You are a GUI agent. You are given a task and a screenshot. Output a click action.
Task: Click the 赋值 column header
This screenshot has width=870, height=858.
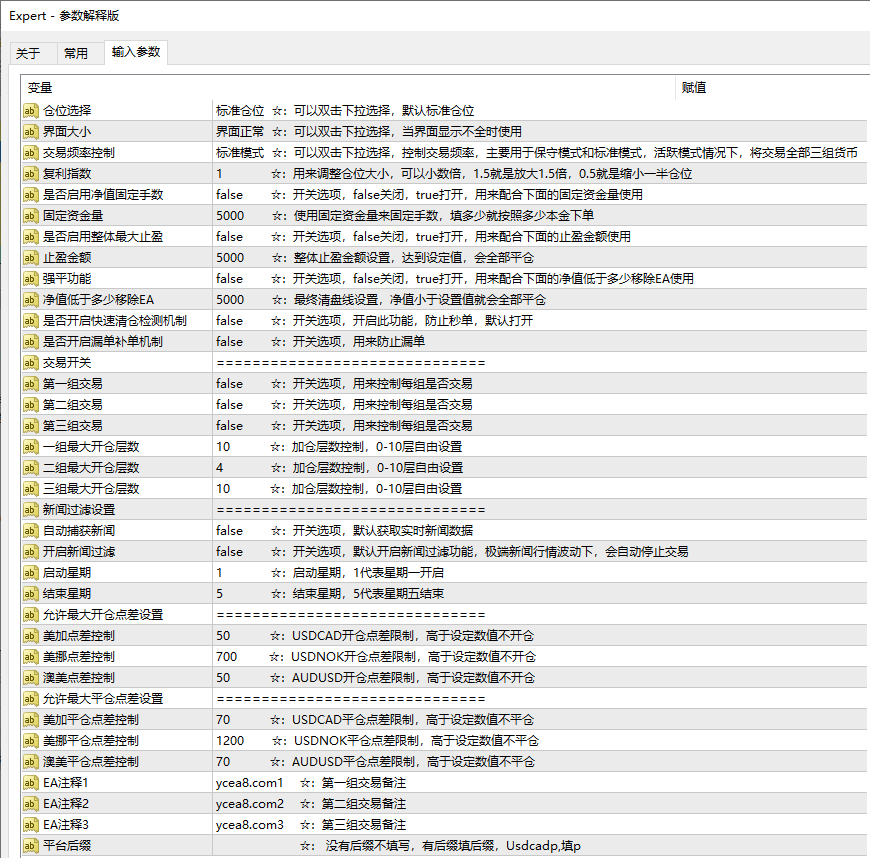(694, 88)
